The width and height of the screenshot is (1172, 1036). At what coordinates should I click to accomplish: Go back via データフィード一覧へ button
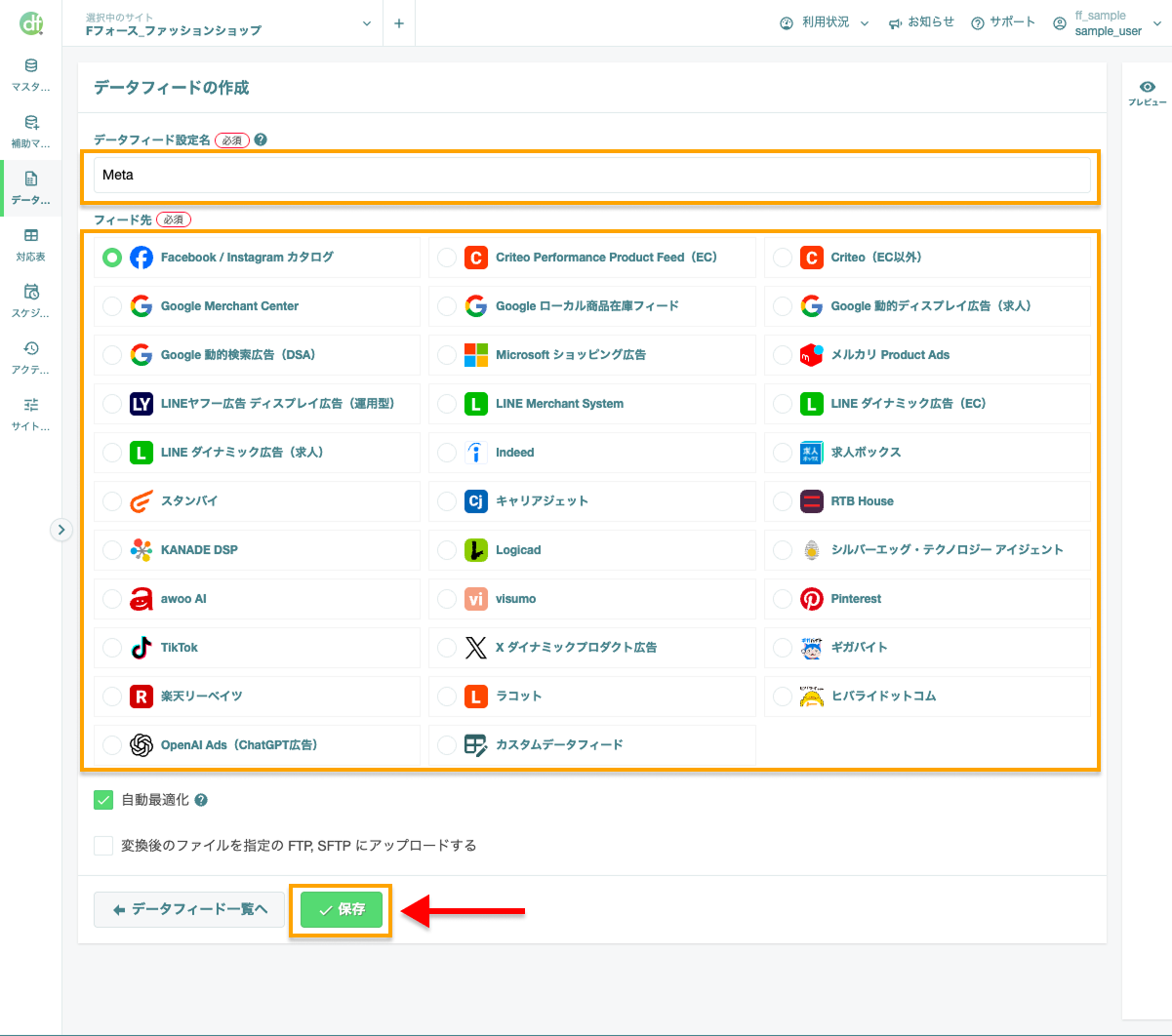[x=189, y=909]
